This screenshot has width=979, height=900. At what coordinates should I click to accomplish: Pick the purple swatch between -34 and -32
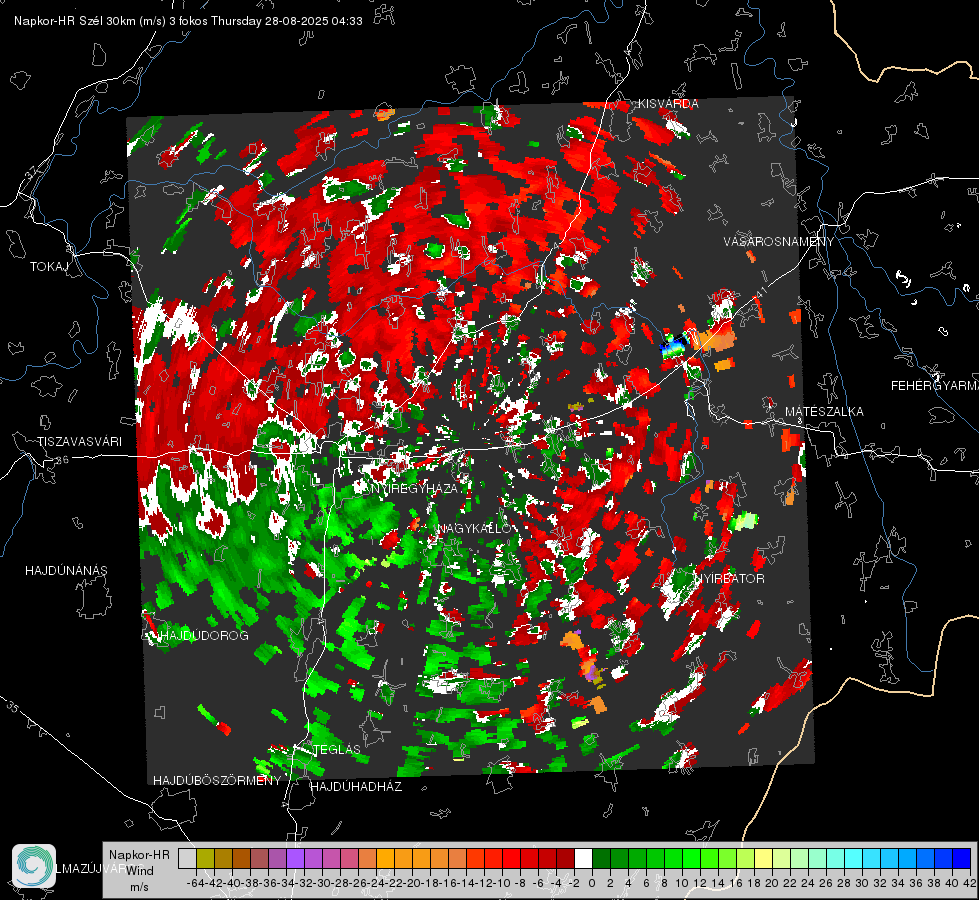(x=295, y=858)
